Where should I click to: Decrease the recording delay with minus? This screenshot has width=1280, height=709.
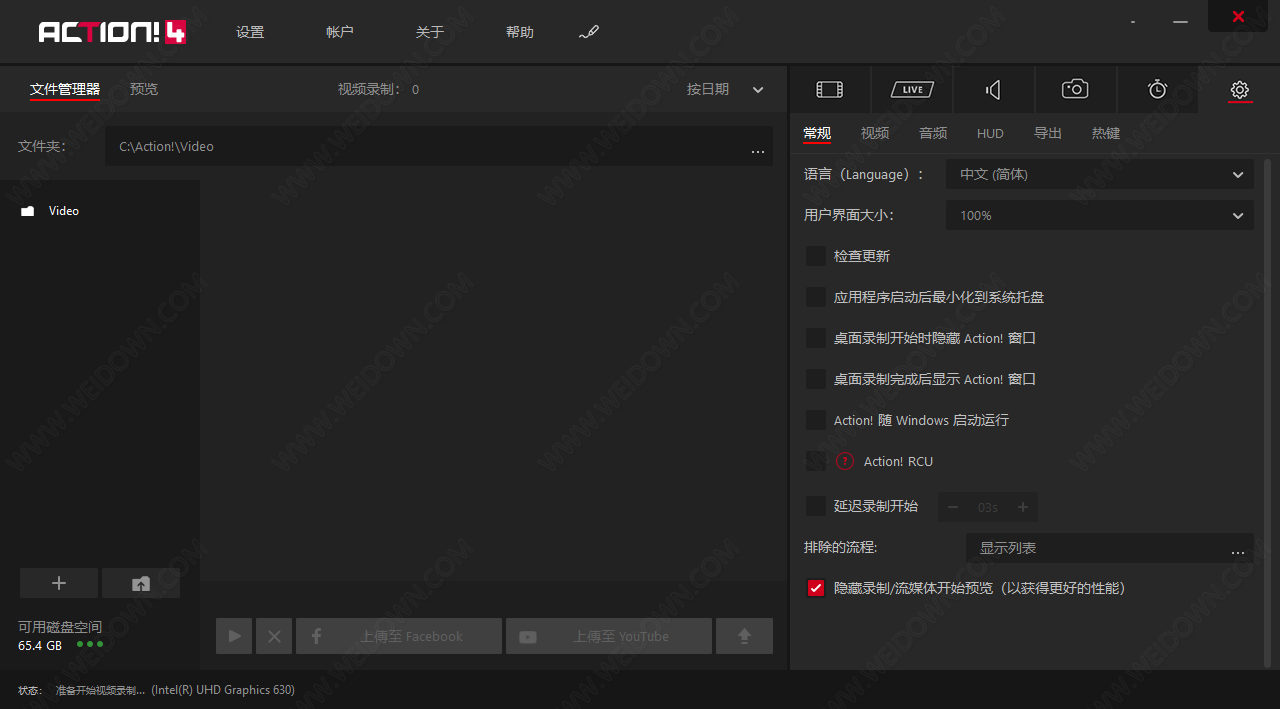pos(953,507)
